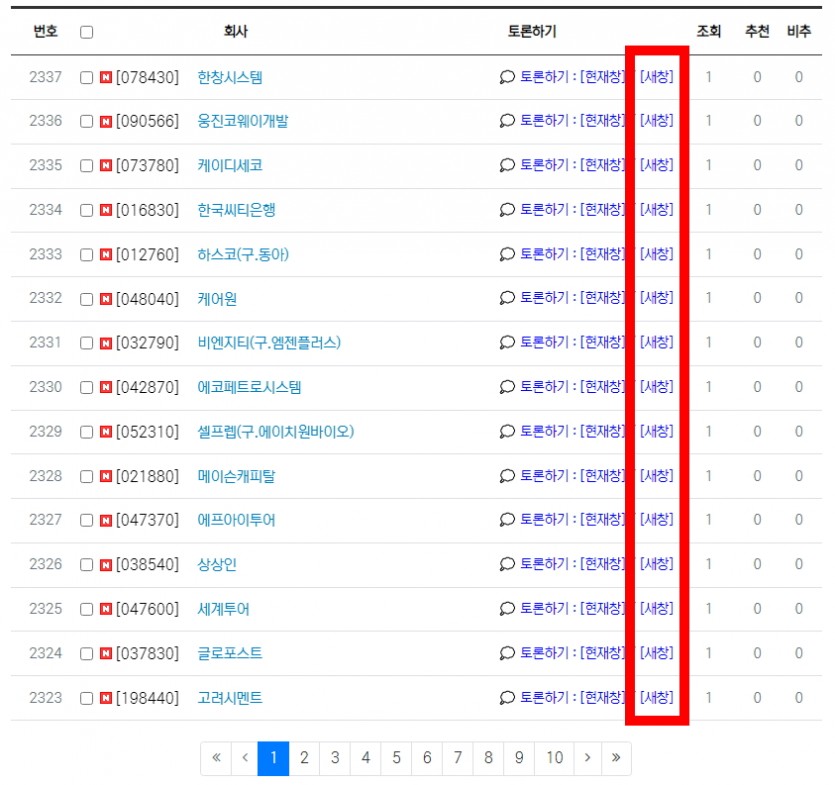
Task: Click the 조회 column header
Action: point(709,31)
